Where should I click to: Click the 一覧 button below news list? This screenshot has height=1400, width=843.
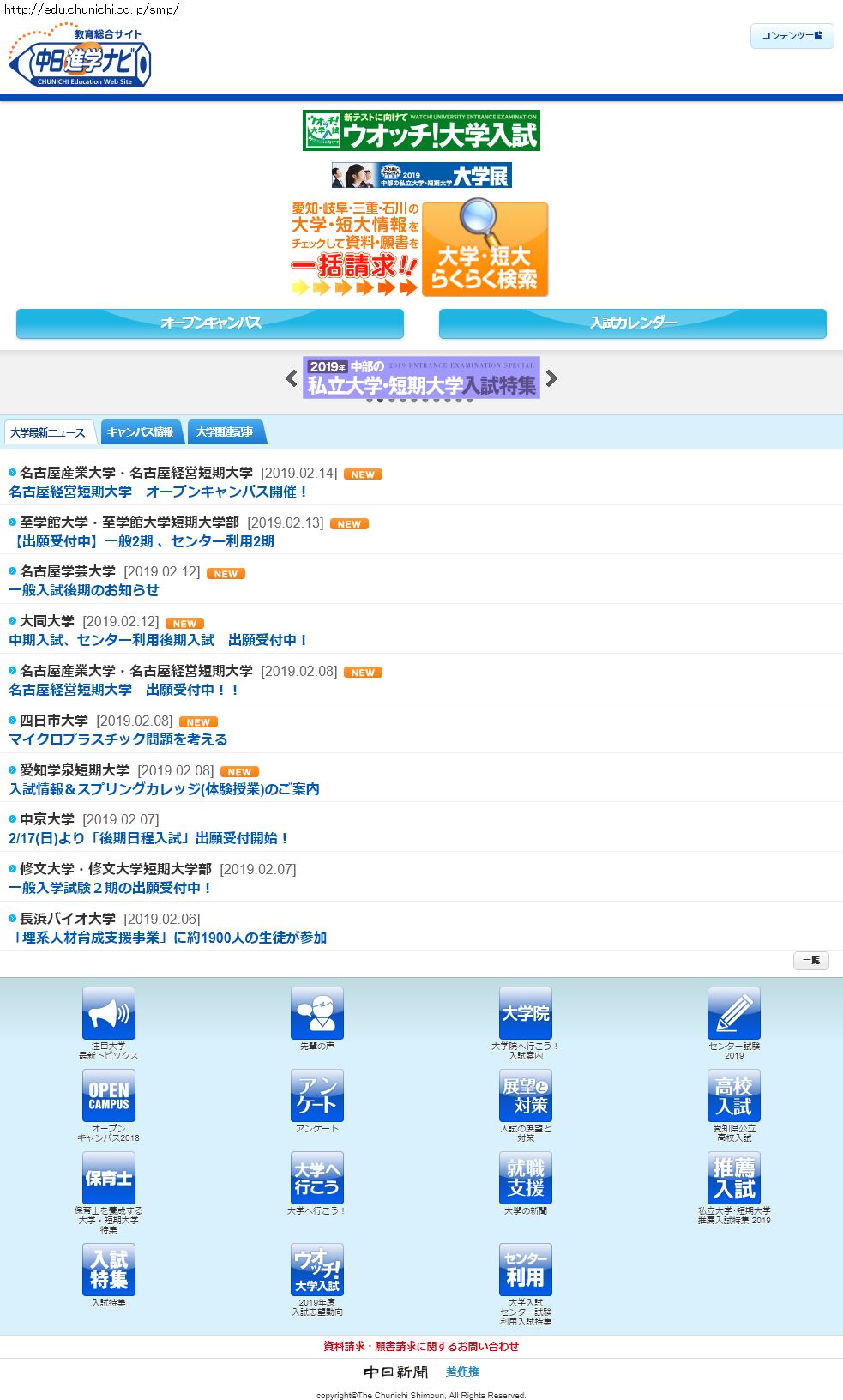point(810,961)
